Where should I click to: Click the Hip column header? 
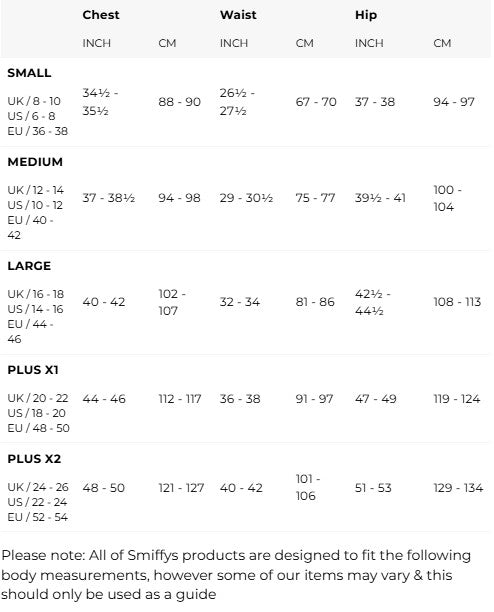point(366,15)
